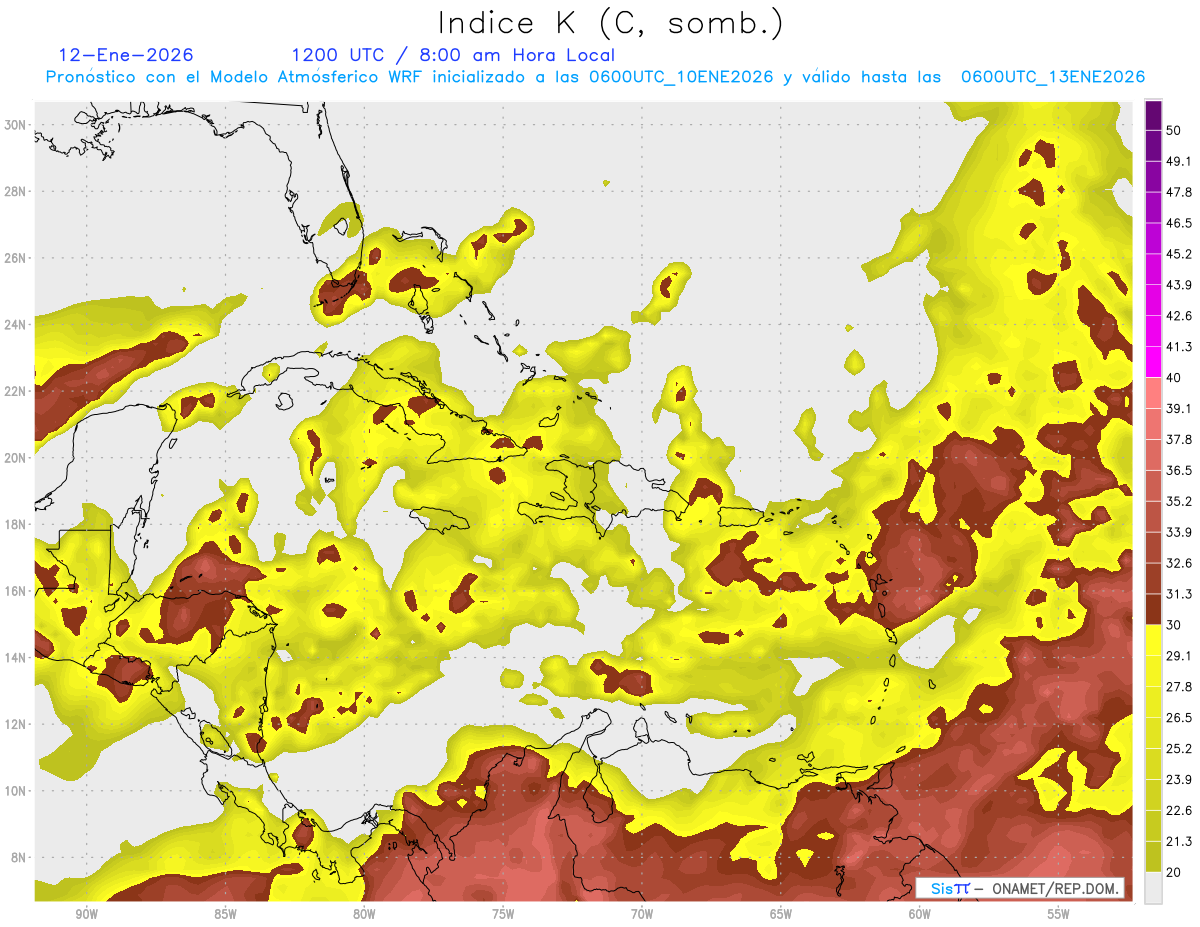Click the dark brown swatch between 30 and 31.3
This screenshot has height=927, width=1200.
point(1153,609)
